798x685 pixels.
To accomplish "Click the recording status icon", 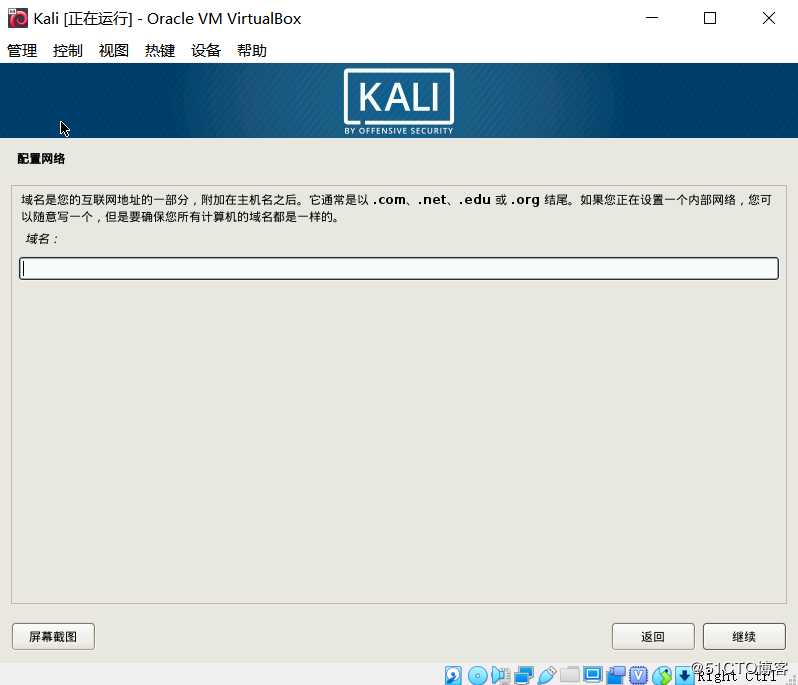I will click(x=616, y=675).
